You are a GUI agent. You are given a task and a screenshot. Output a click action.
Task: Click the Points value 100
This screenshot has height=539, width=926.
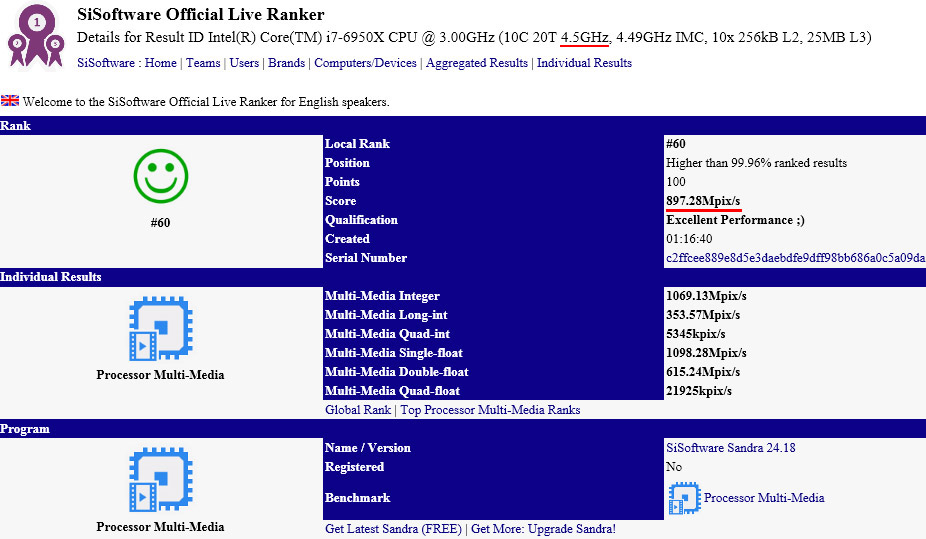click(x=676, y=182)
